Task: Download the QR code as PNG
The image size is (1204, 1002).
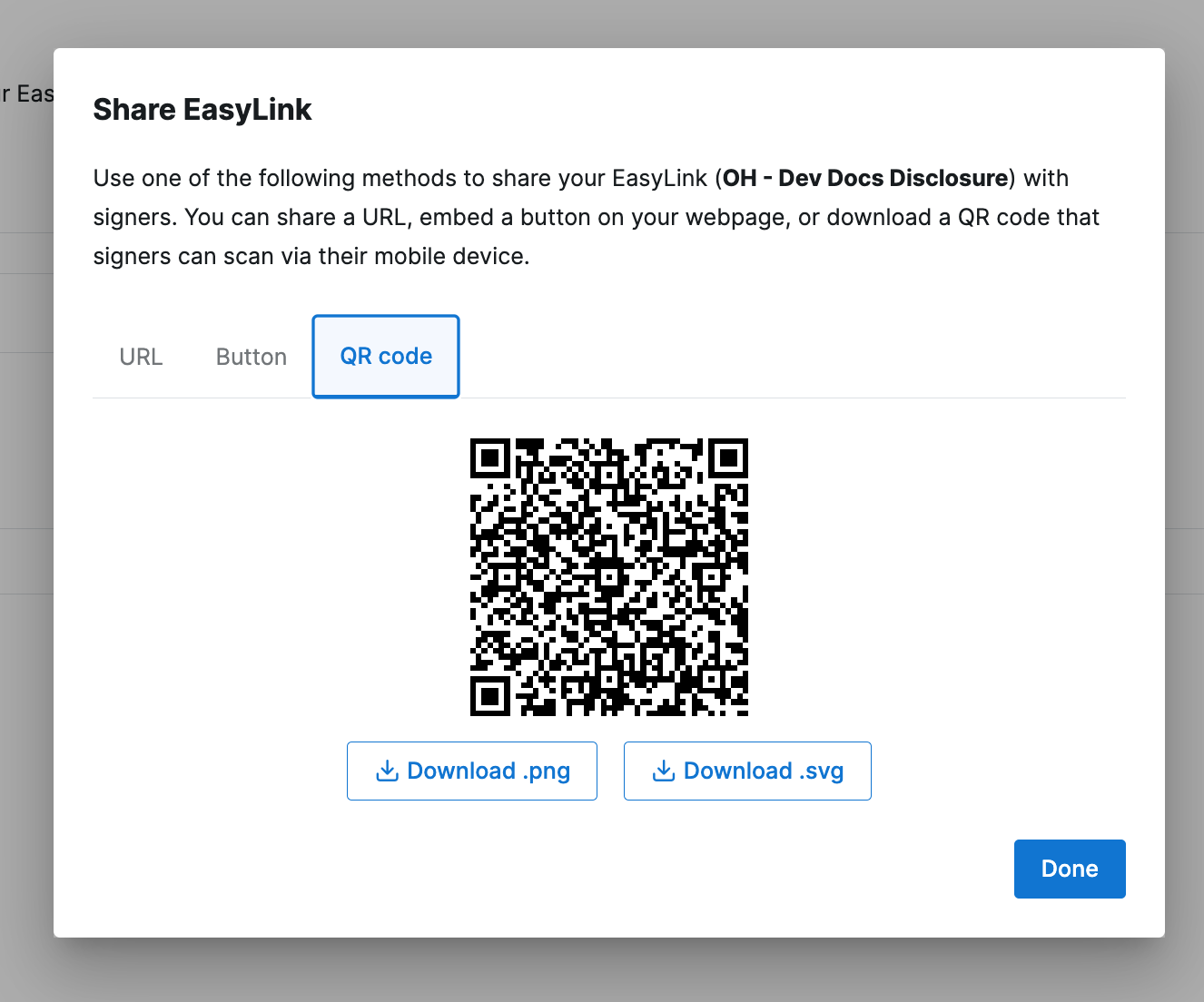Action: point(471,771)
